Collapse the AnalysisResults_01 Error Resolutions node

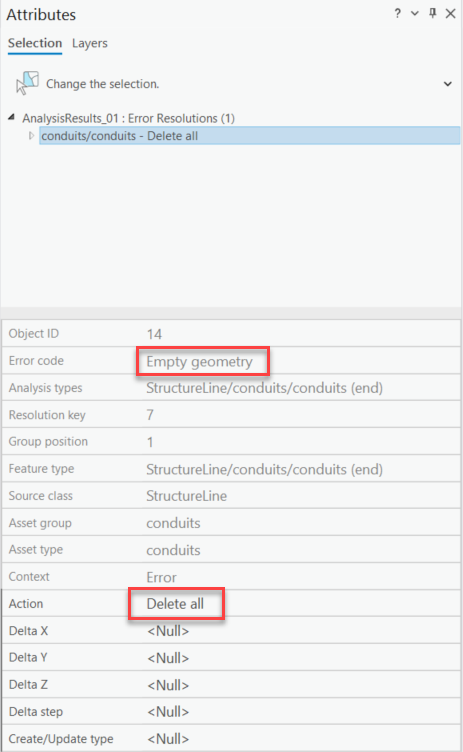(x=12, y=117)
